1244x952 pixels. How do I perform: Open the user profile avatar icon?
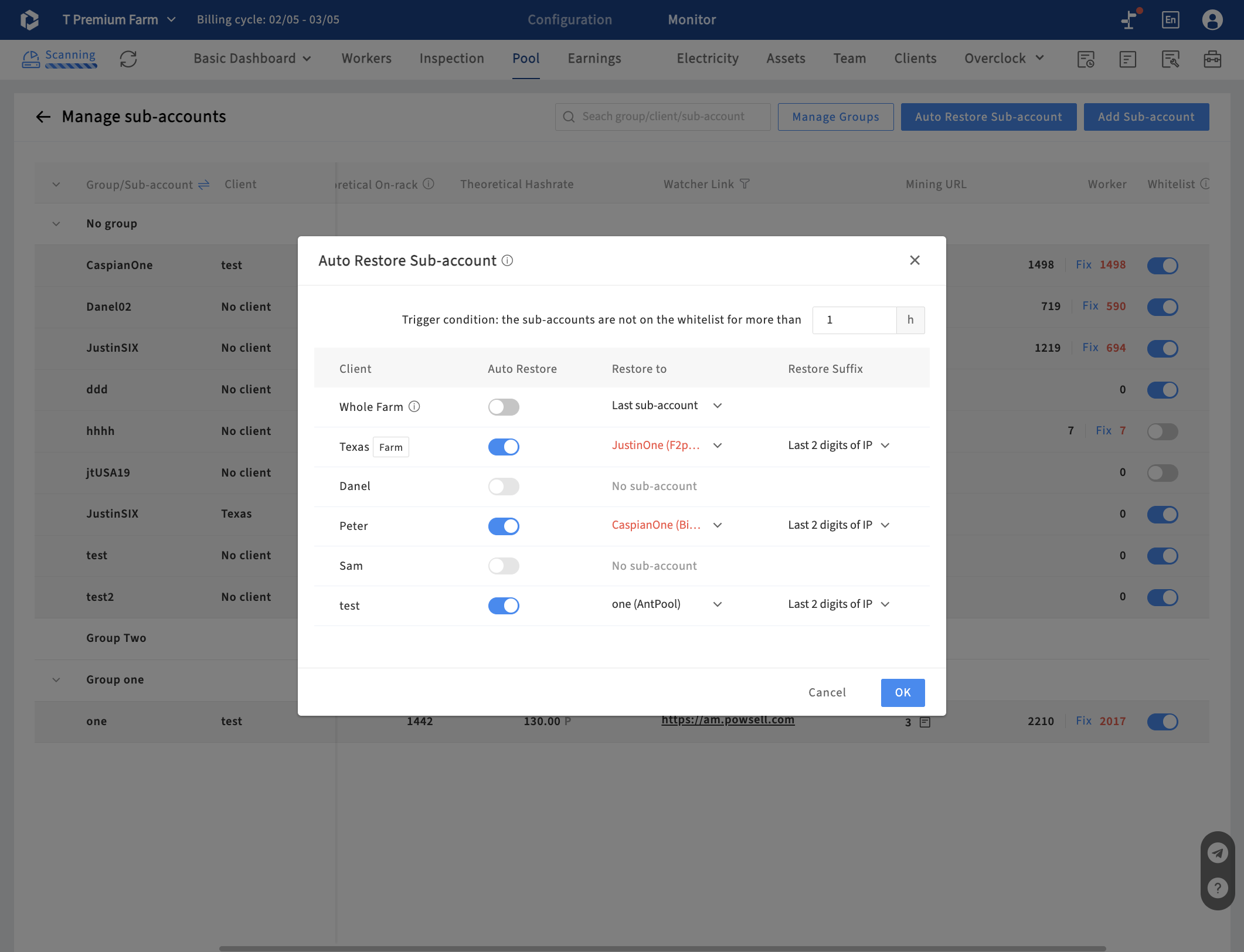1212,20
